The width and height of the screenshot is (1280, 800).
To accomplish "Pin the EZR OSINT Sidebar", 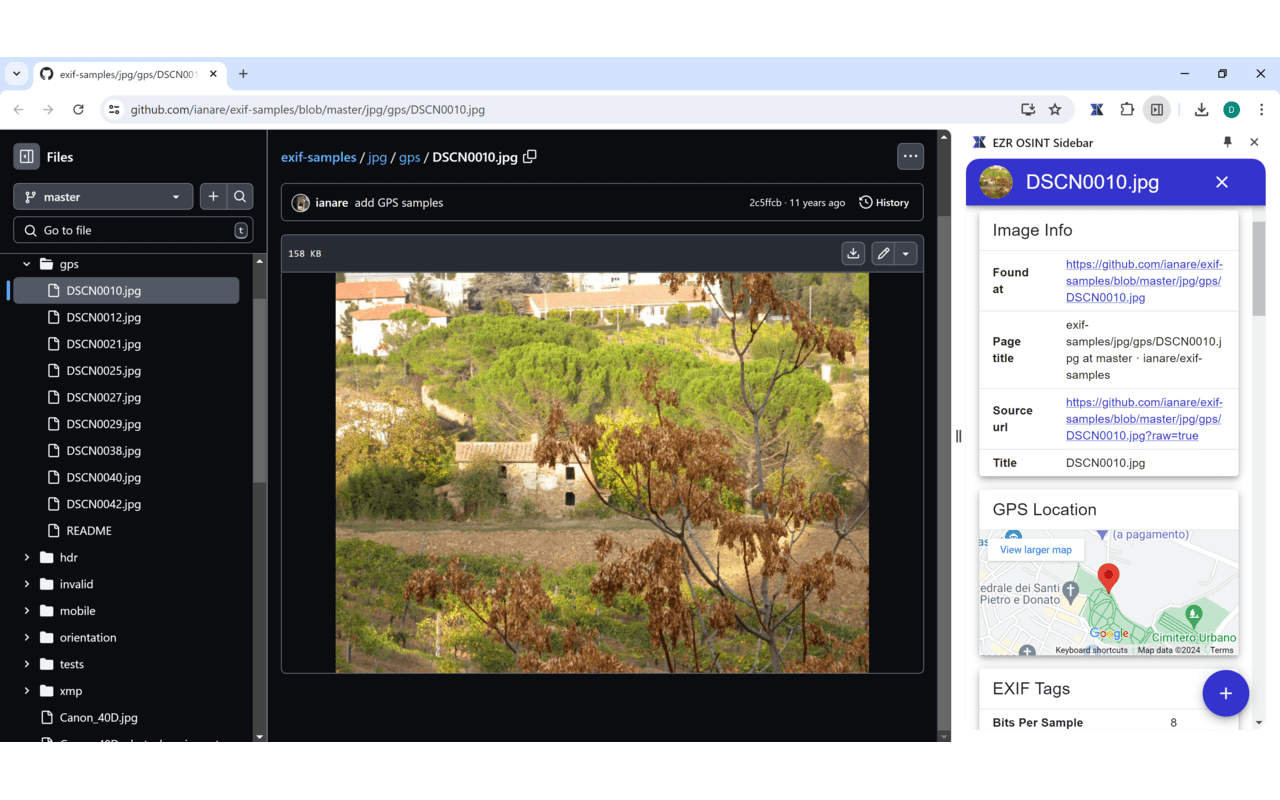I will tap(1227, 142).
